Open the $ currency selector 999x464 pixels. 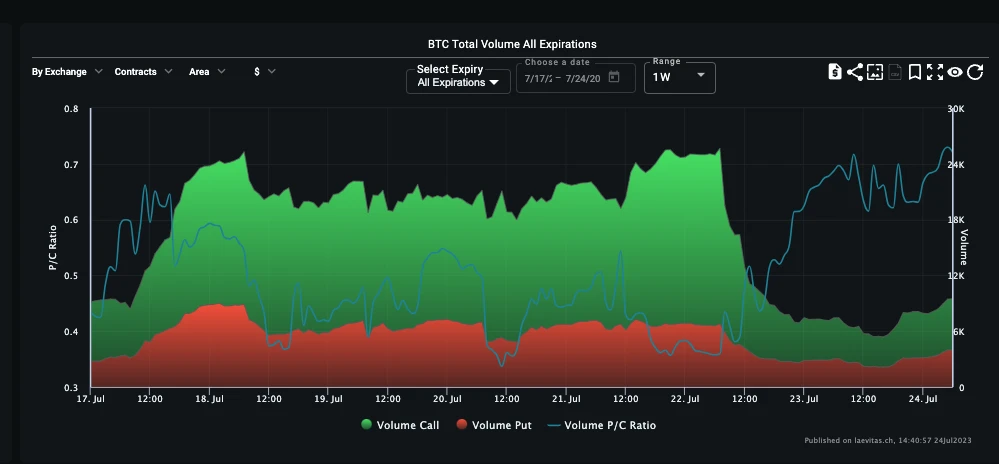point(265,72)
